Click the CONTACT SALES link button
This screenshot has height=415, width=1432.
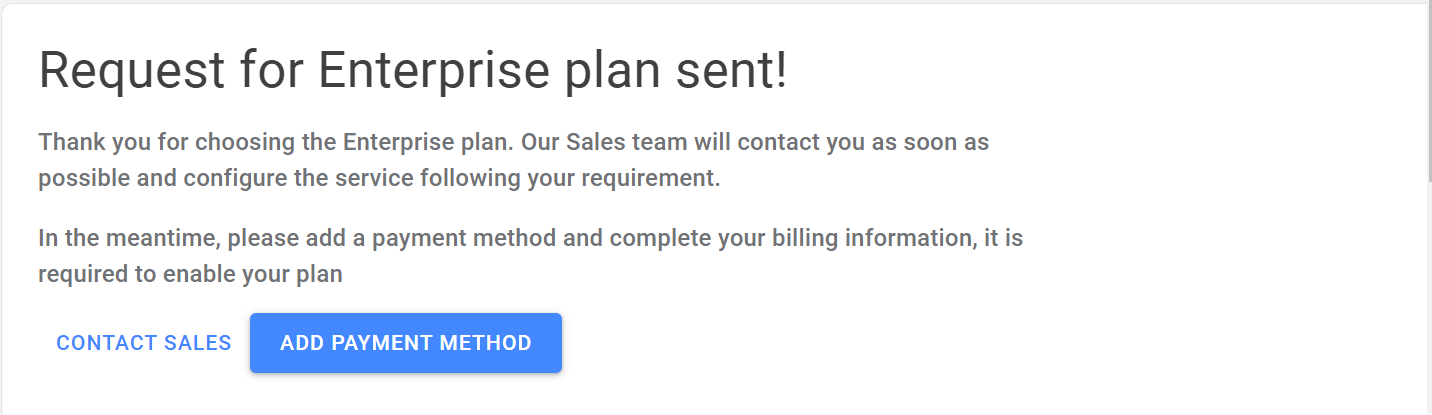click(144, 343)
